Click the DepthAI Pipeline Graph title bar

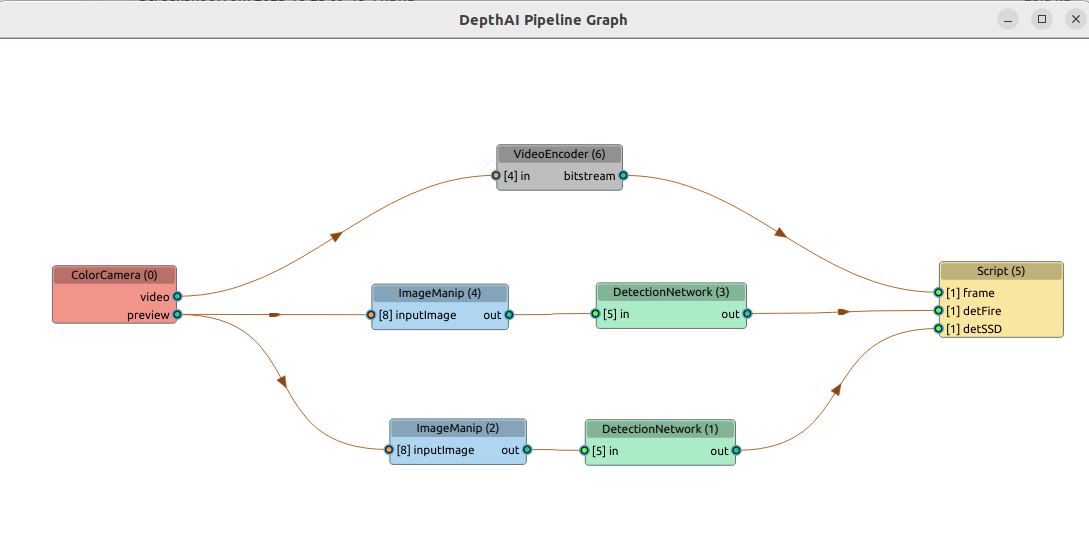tap(543, 20)
